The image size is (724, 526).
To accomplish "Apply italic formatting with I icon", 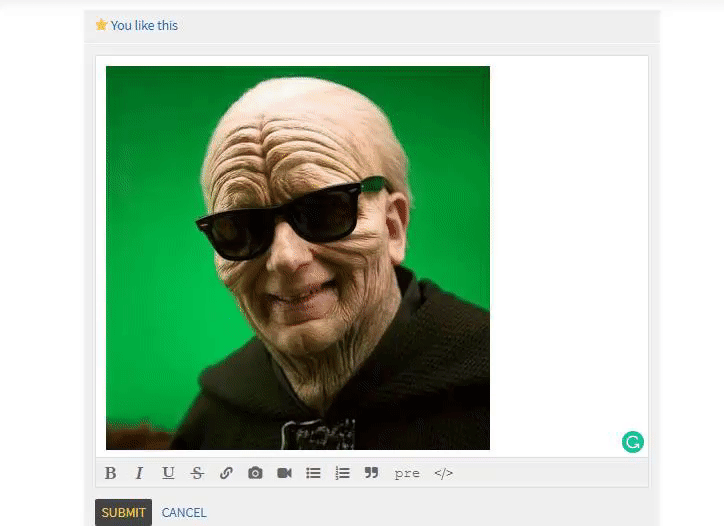I will pos(139,473).
